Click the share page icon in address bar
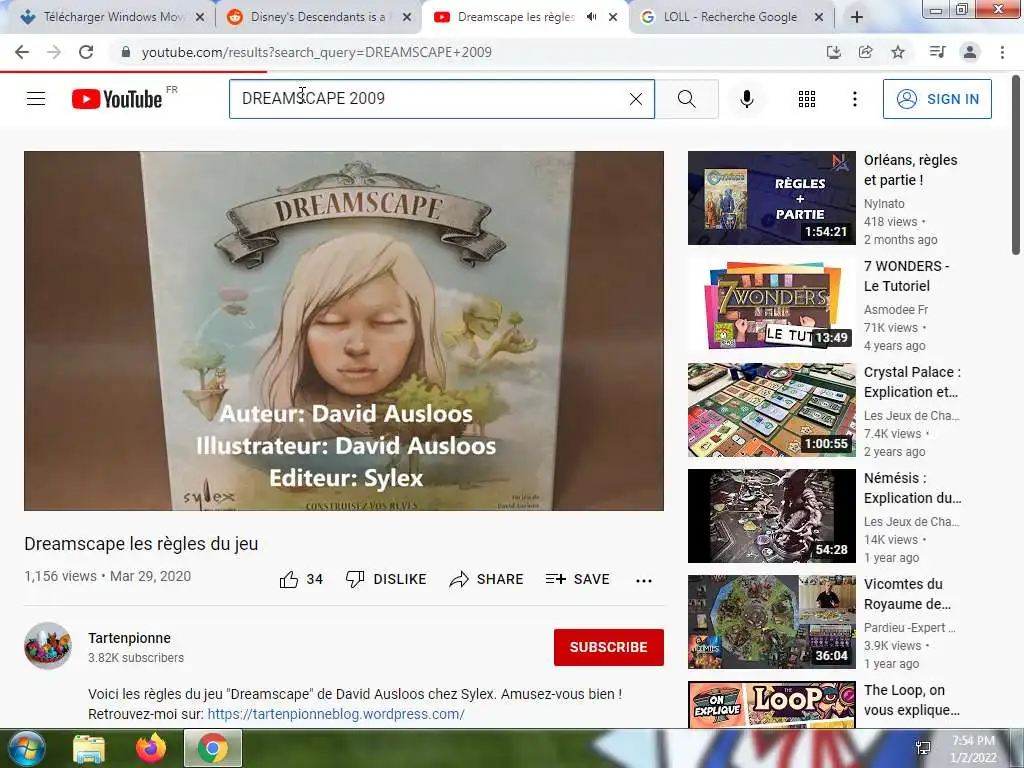Screen dimensions: 1024x768 point(866,52)
